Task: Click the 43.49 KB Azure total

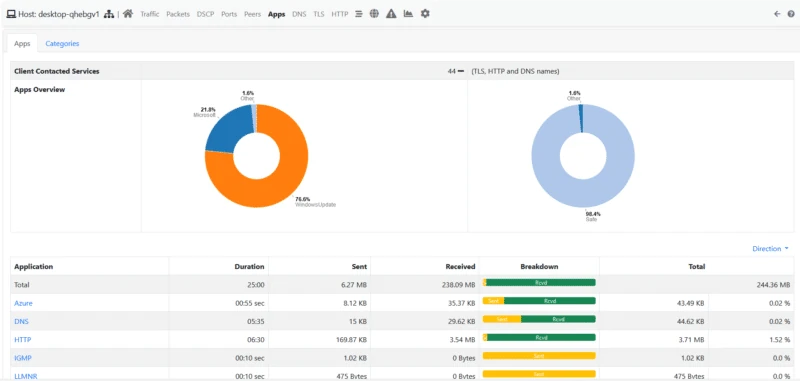Action: coord(691,303)
